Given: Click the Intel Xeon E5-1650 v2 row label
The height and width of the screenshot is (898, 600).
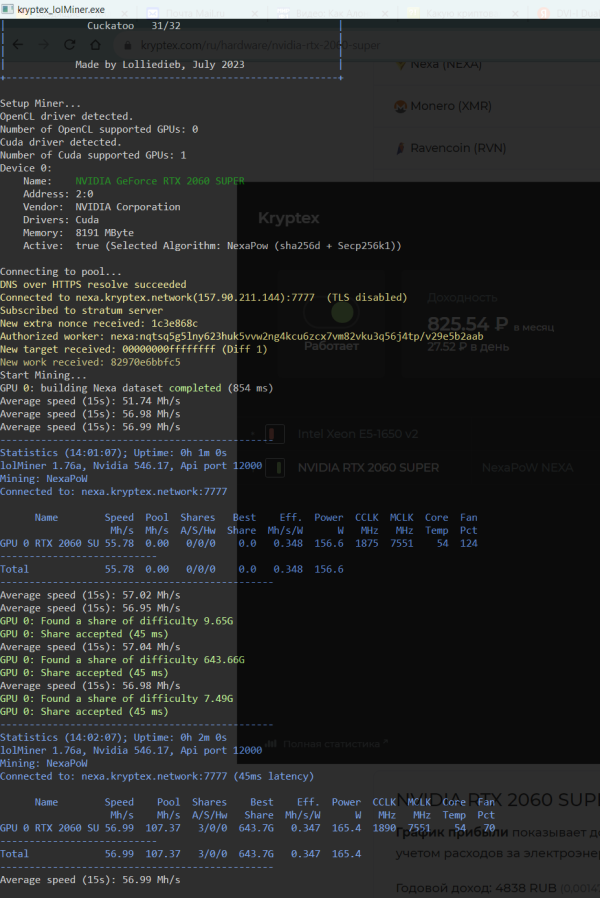Looking at the screenshot, I should (358, 434).
